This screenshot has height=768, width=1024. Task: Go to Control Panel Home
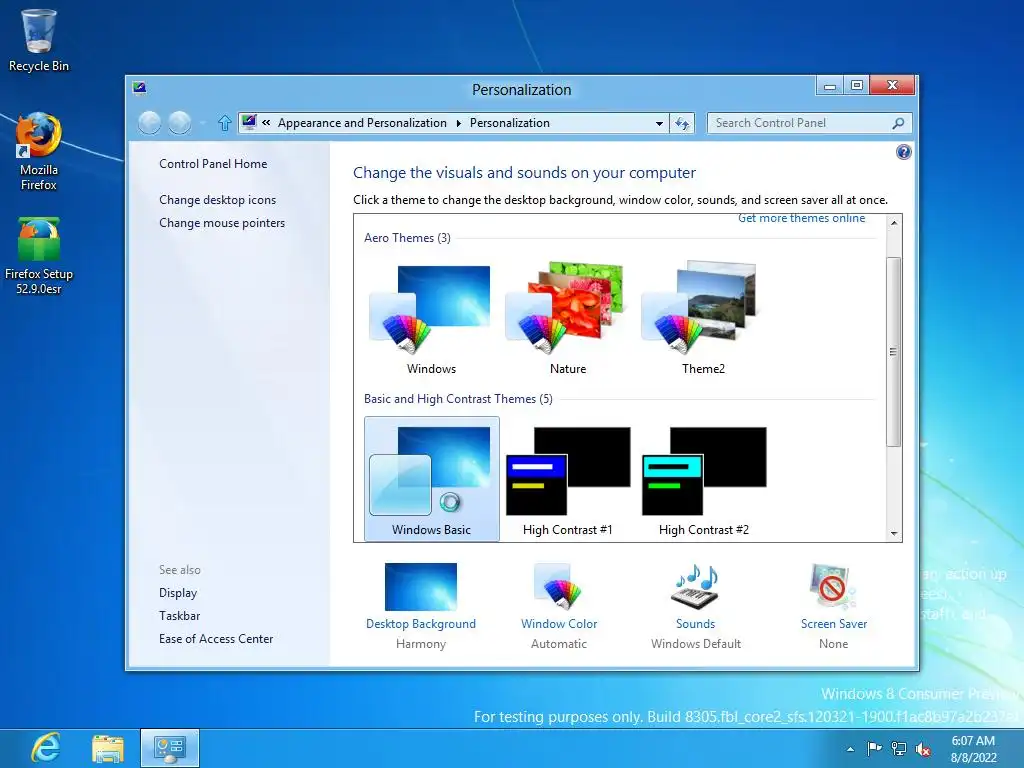coord(213,164)
